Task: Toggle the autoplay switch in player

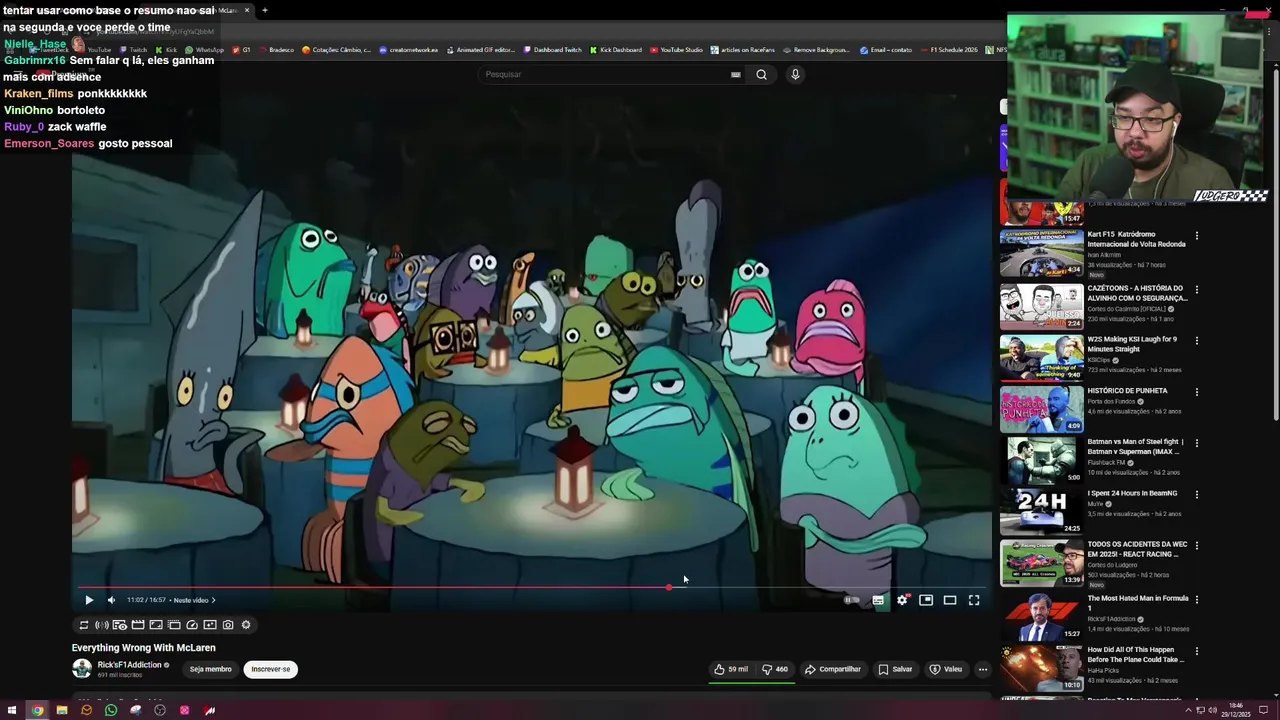Action: [x=851, y=600]
